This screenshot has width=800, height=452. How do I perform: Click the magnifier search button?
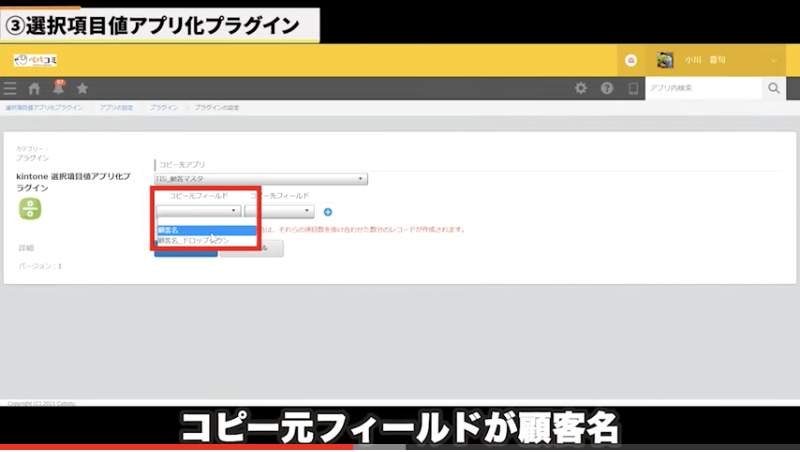click(x=773, y=89)
